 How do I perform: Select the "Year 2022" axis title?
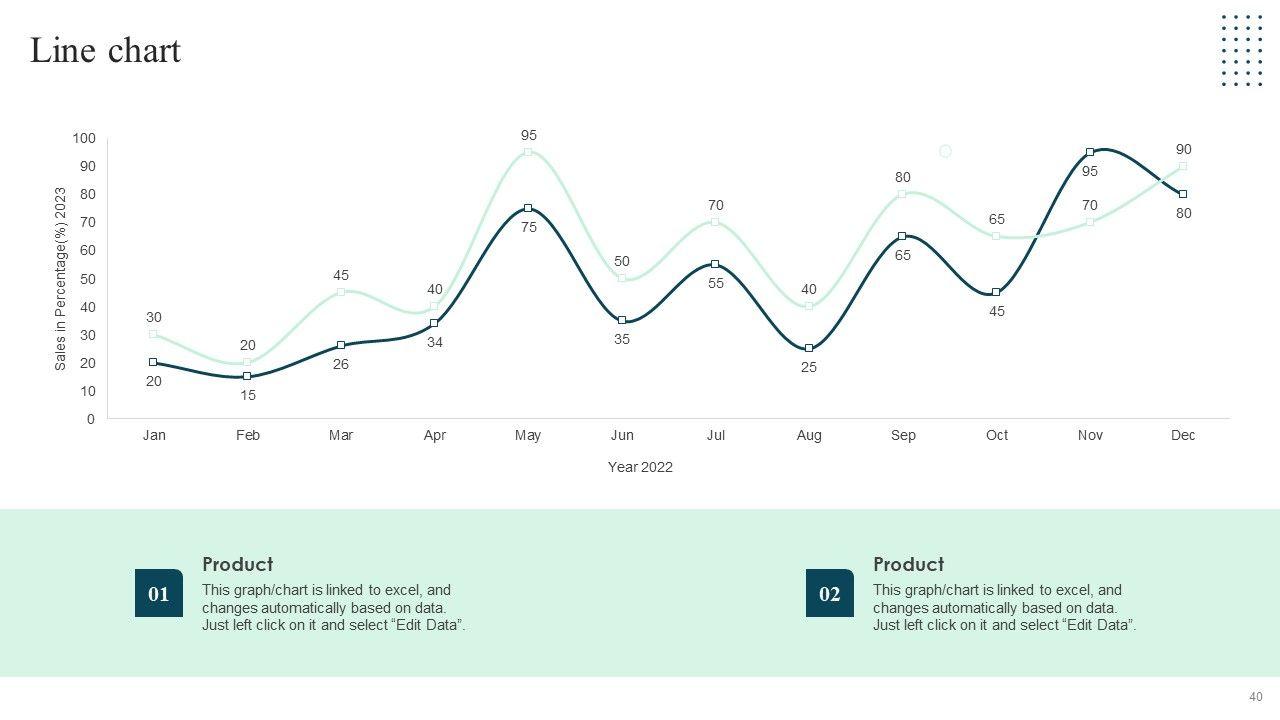[x=640, y=467]
